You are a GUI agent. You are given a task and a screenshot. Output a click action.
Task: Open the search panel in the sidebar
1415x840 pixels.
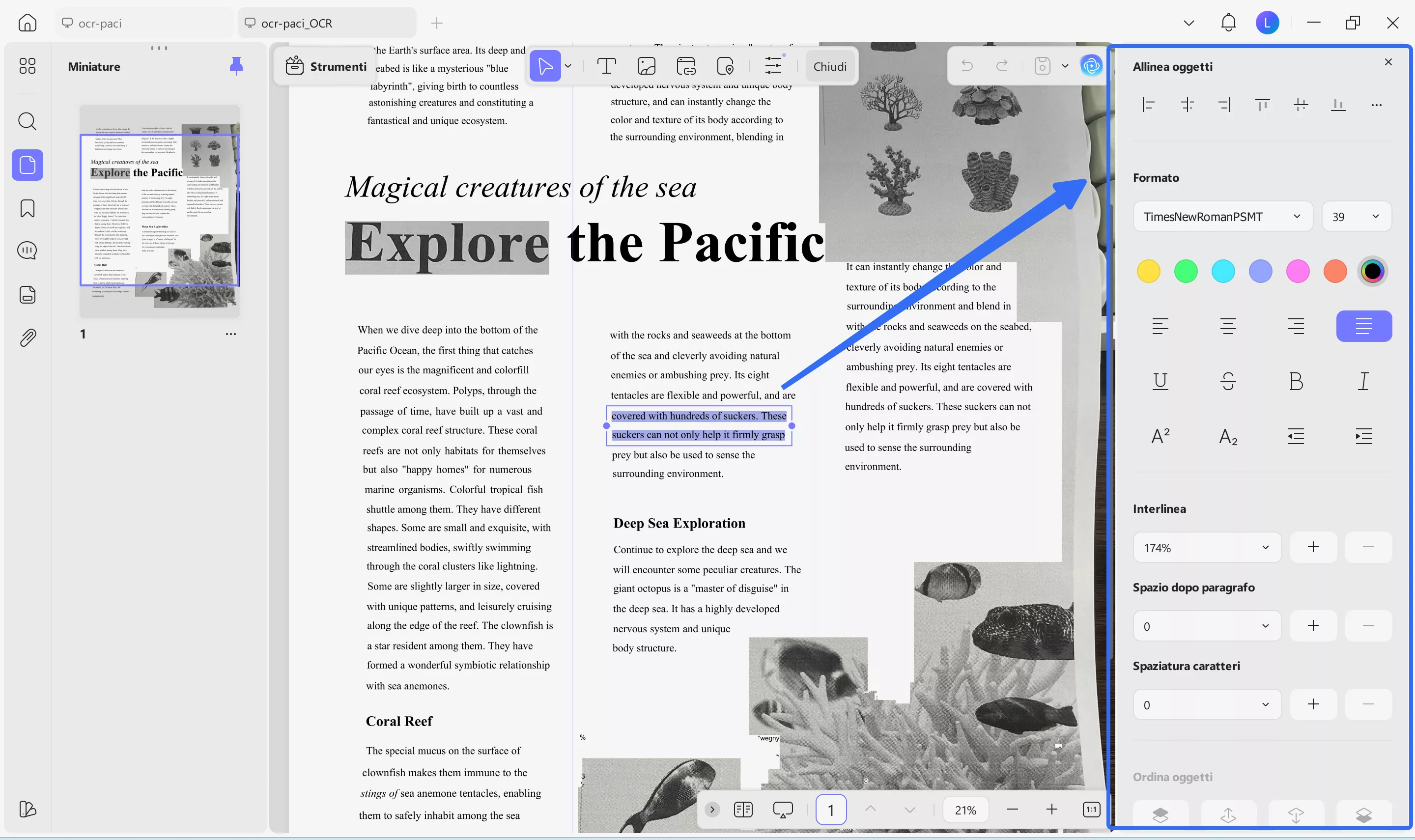[x=27, y=121]
